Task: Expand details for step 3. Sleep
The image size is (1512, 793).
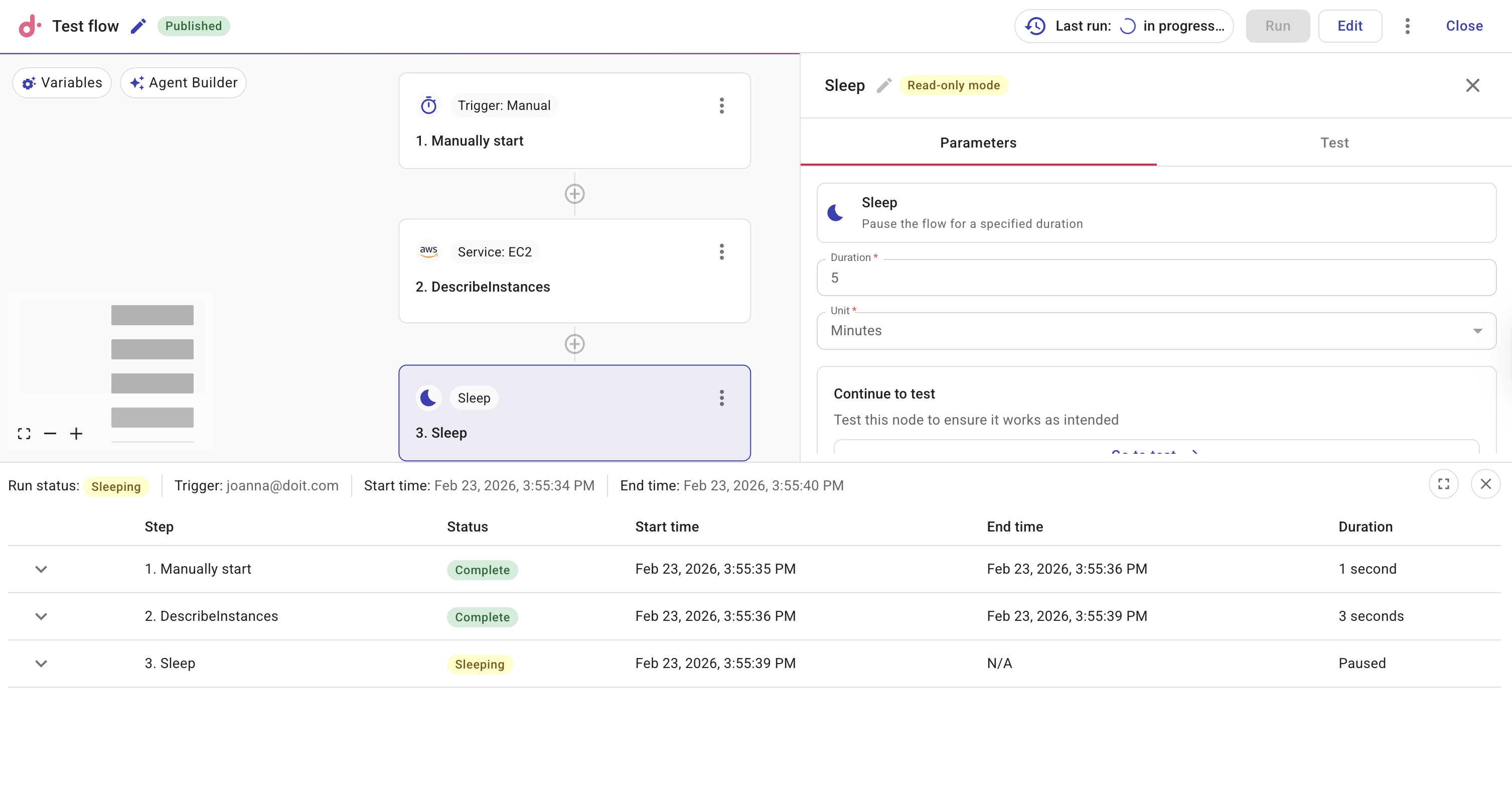Action: pyautogui.click(x=41, y=663)
